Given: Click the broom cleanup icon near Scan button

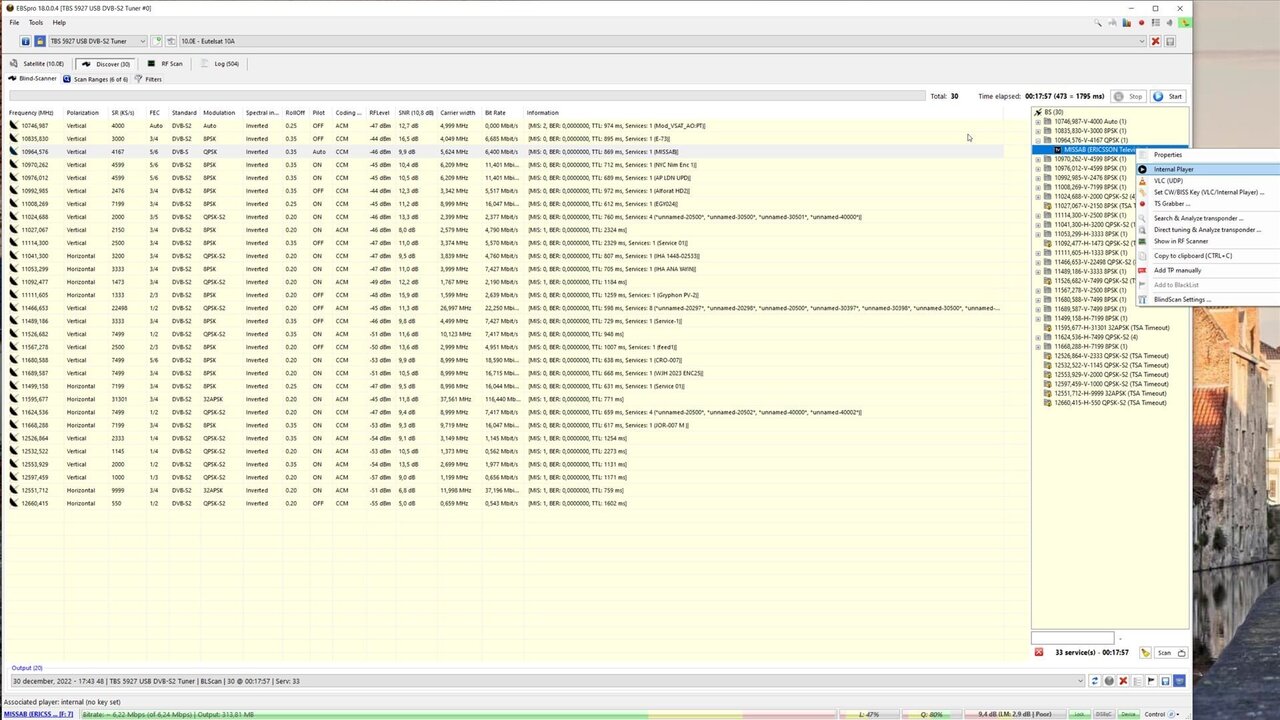Looking at the screenshot, I should [x=1145, y=652].
